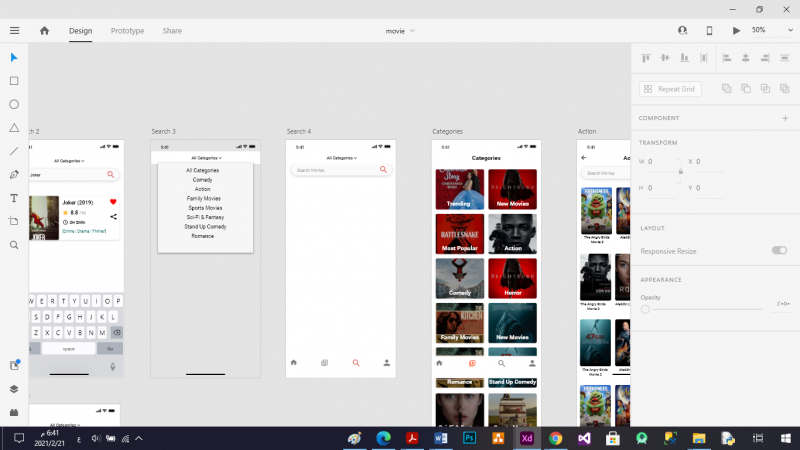Viewport: 800px width, 450px height.
Task: Apply boolean Add operation icon
Action: click(727, 89)
